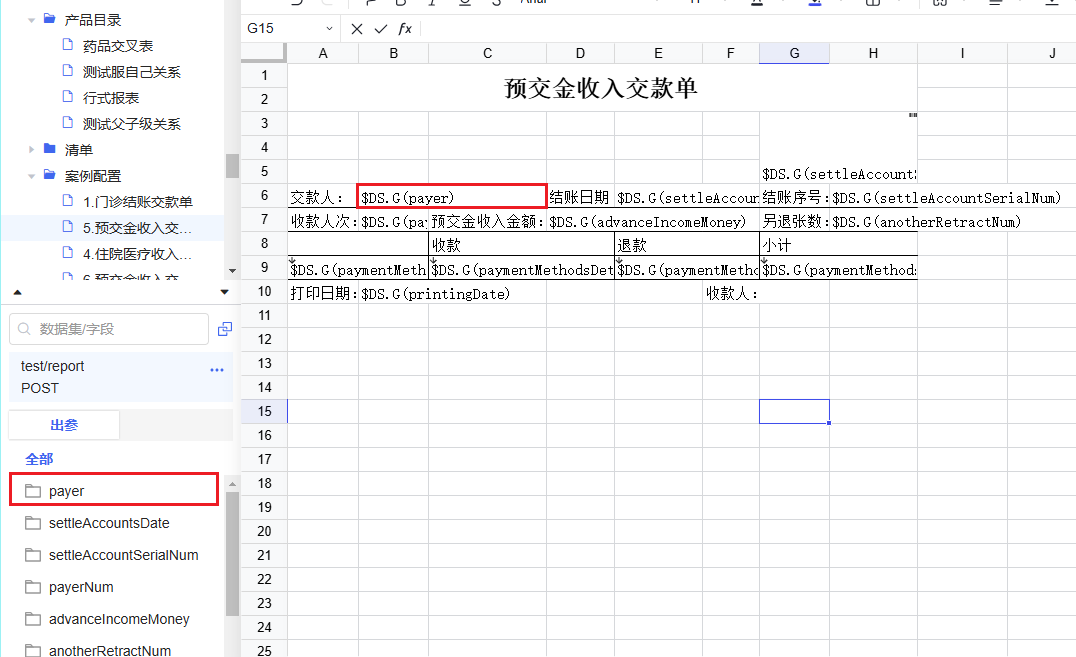Select the 交款人： label cell

point(323,196)
